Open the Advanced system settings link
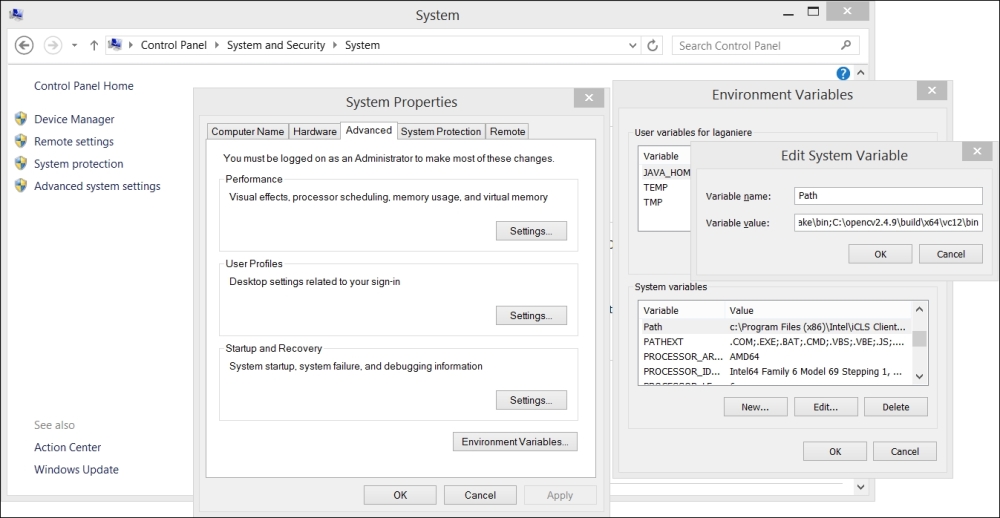 click(x=97, y=186)
